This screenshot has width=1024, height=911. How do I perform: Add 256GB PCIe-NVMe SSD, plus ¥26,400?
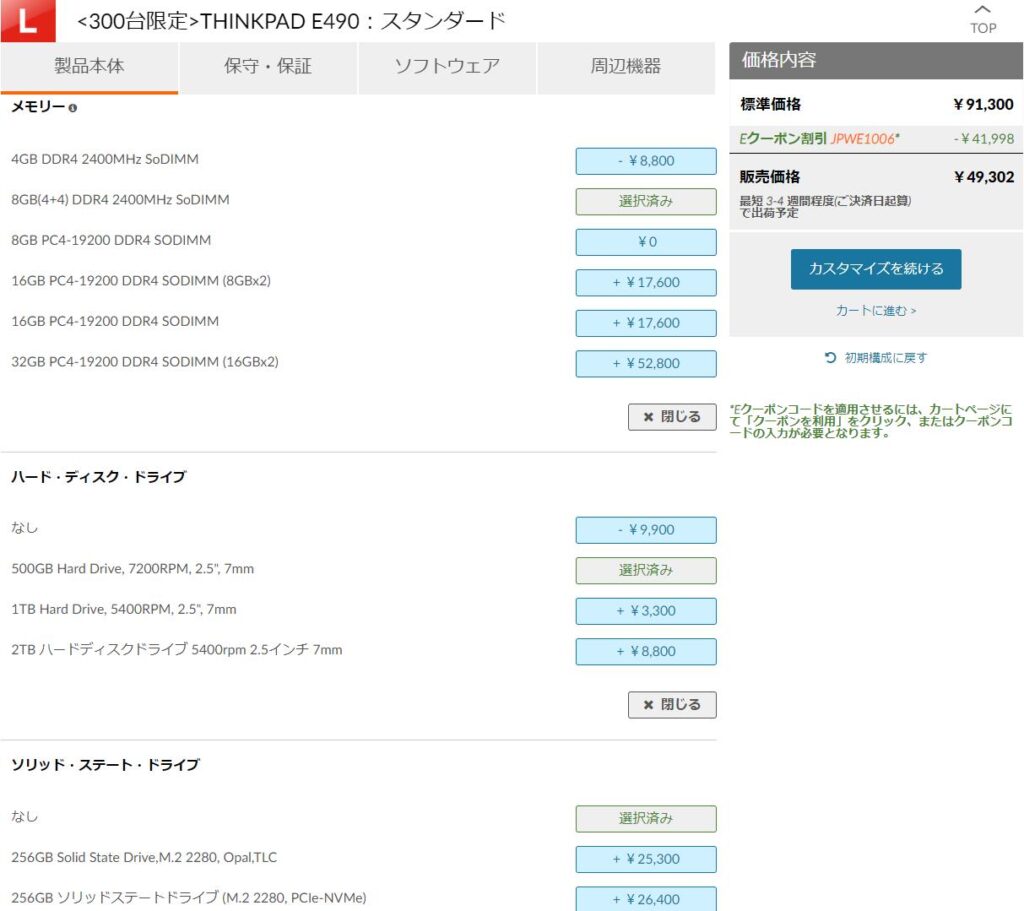pyautogui.click(x=646, y=899)
